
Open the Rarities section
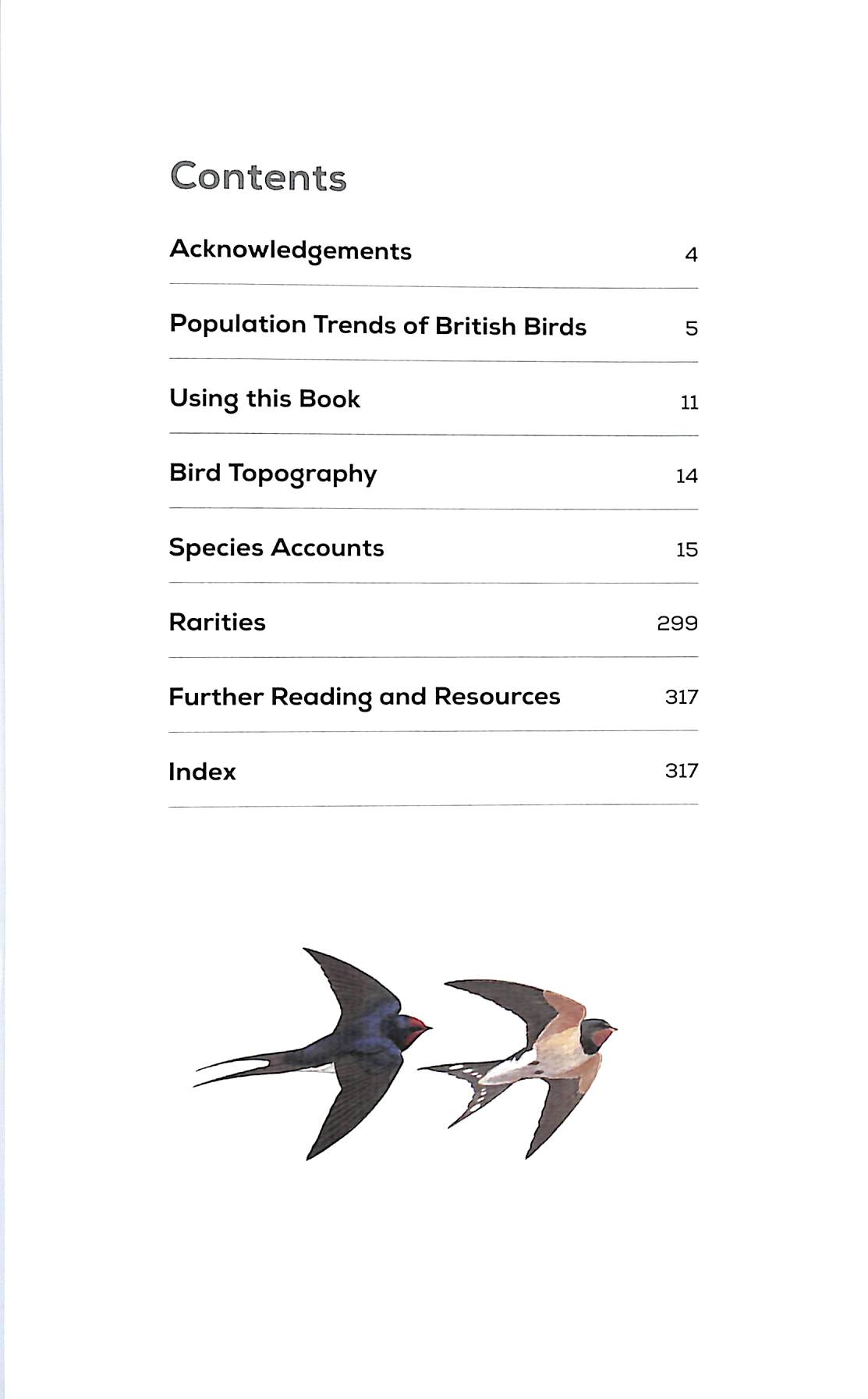pos(217,622)
